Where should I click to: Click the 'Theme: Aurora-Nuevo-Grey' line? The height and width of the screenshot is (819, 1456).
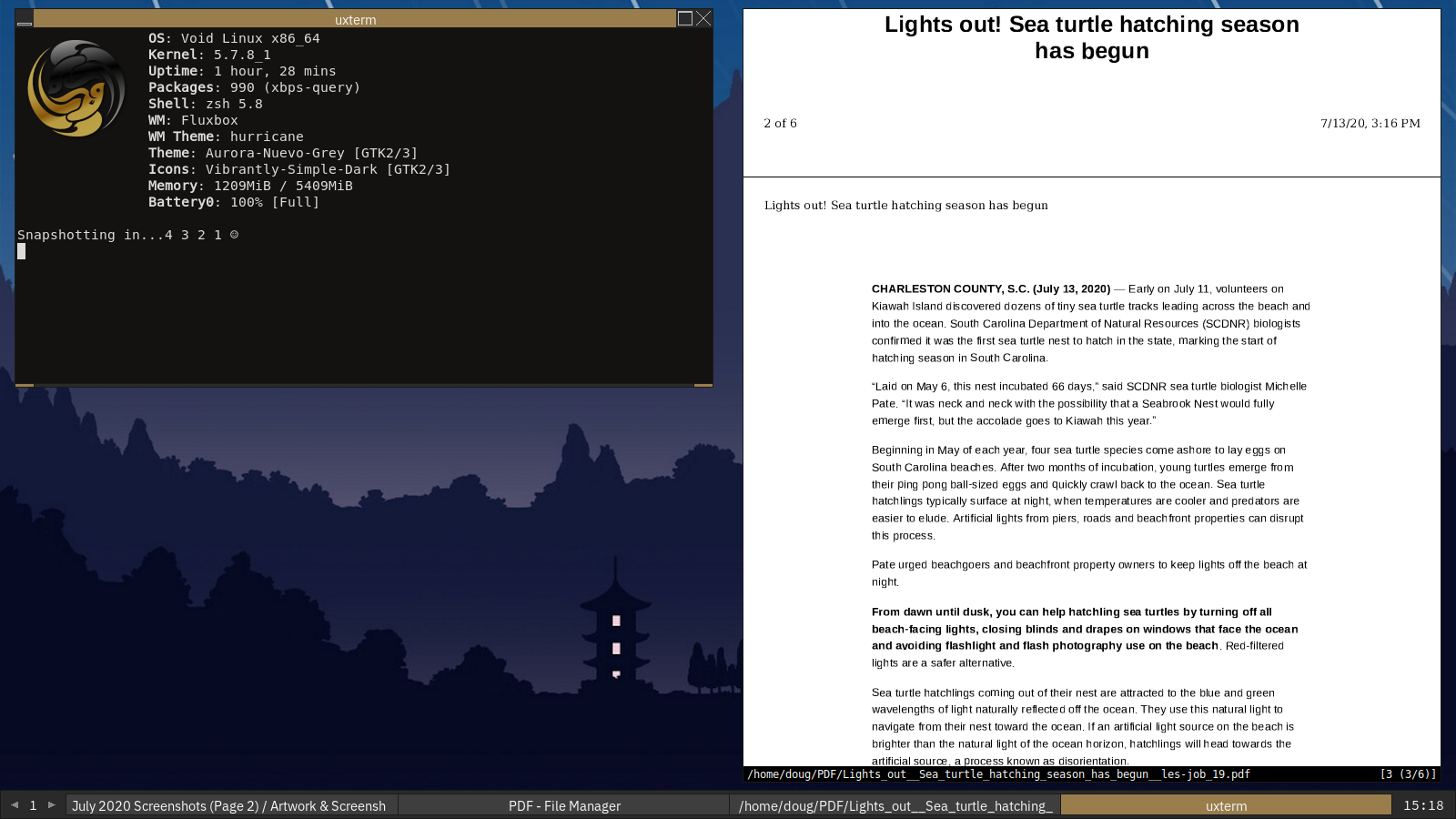point(283,153)
